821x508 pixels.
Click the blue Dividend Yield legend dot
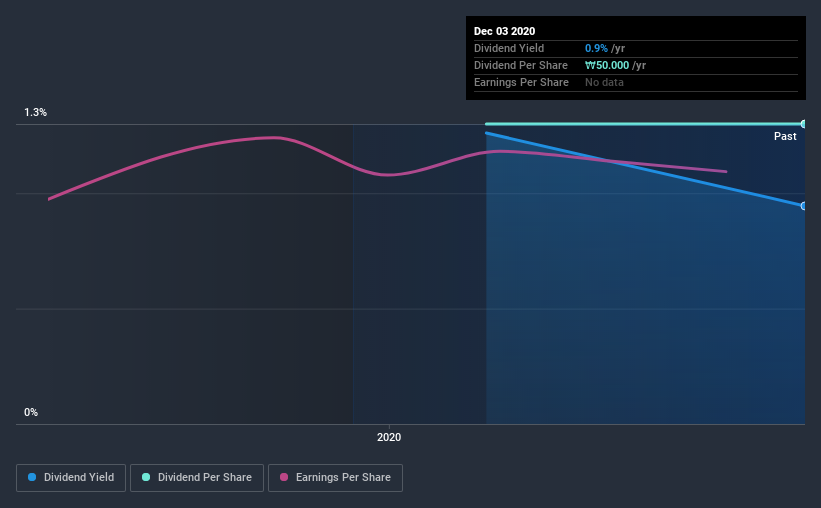click(32, 477)
